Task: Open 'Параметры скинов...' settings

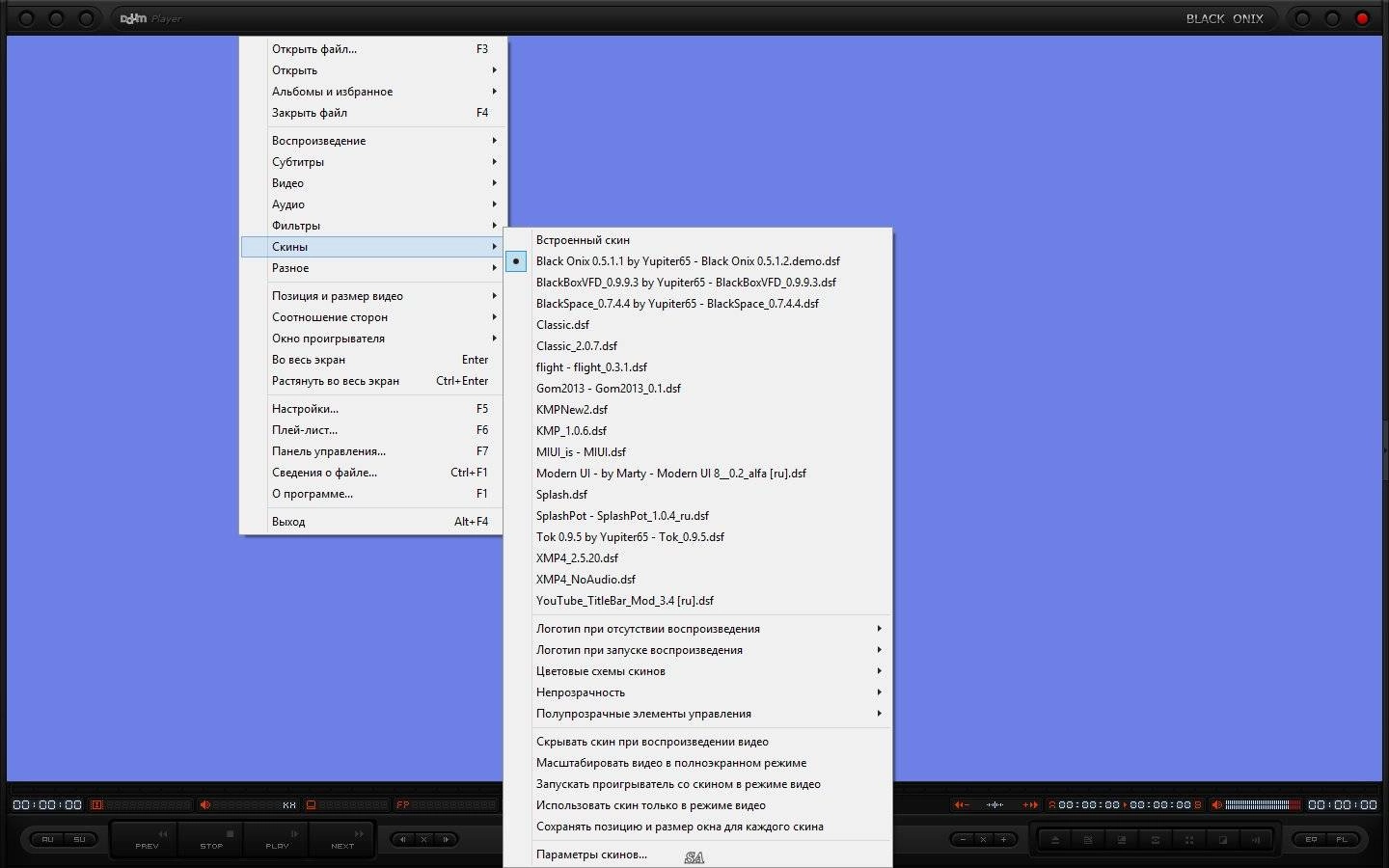Action: [x=697, y=854]
